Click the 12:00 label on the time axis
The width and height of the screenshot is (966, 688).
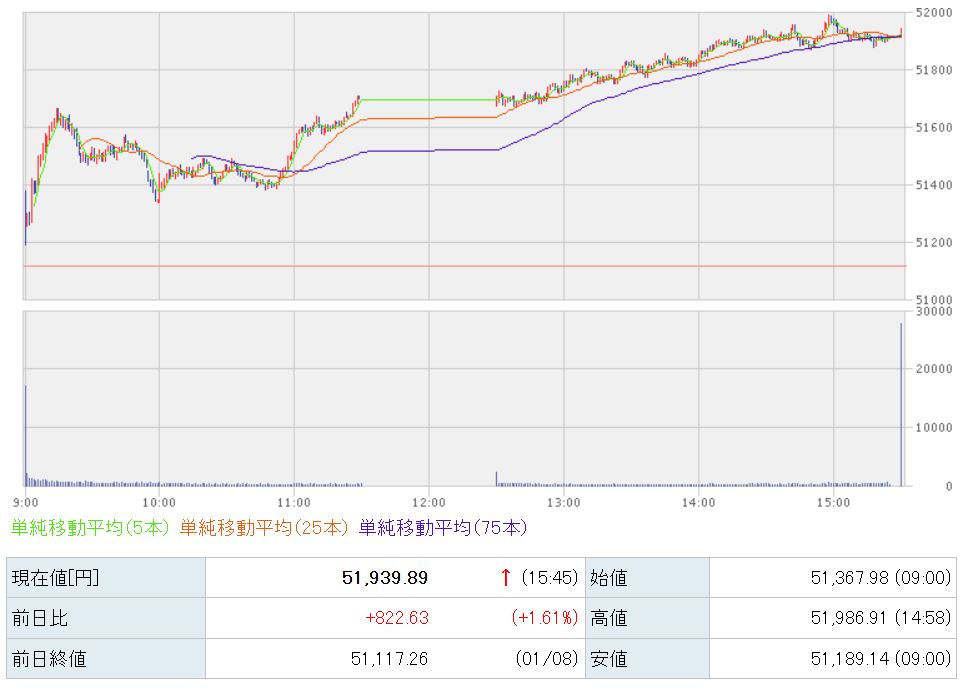pyautogui.click(x=428, y=501)
